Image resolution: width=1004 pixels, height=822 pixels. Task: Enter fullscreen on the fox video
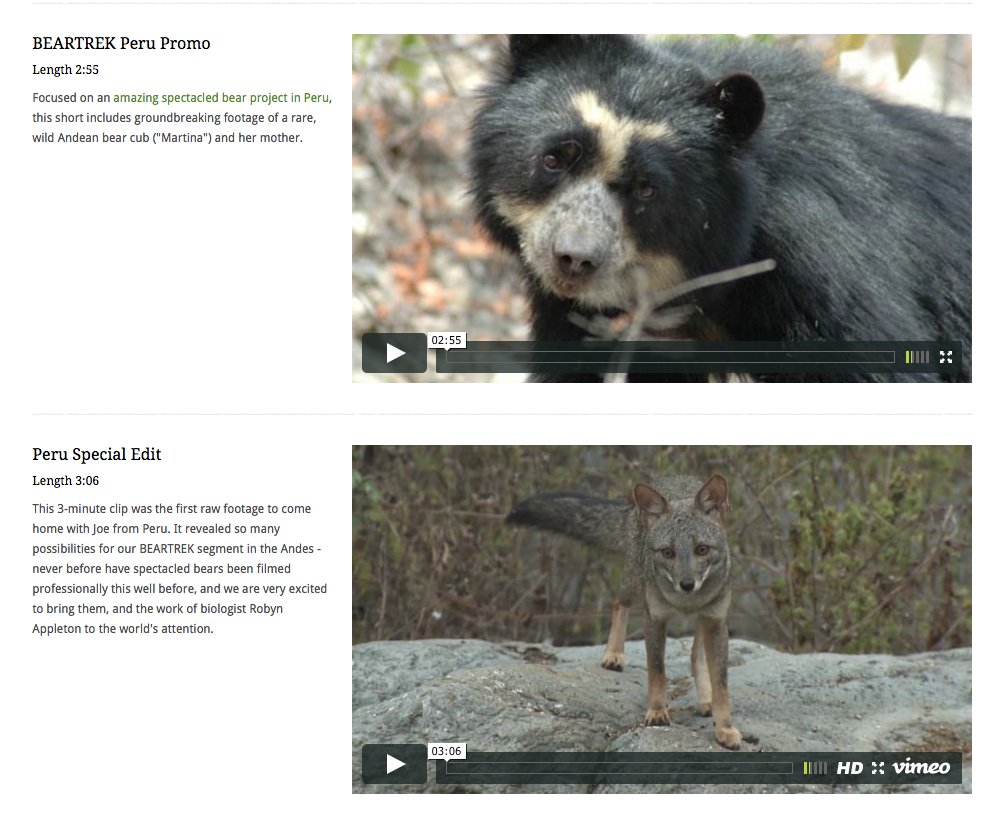coord(878,768)
